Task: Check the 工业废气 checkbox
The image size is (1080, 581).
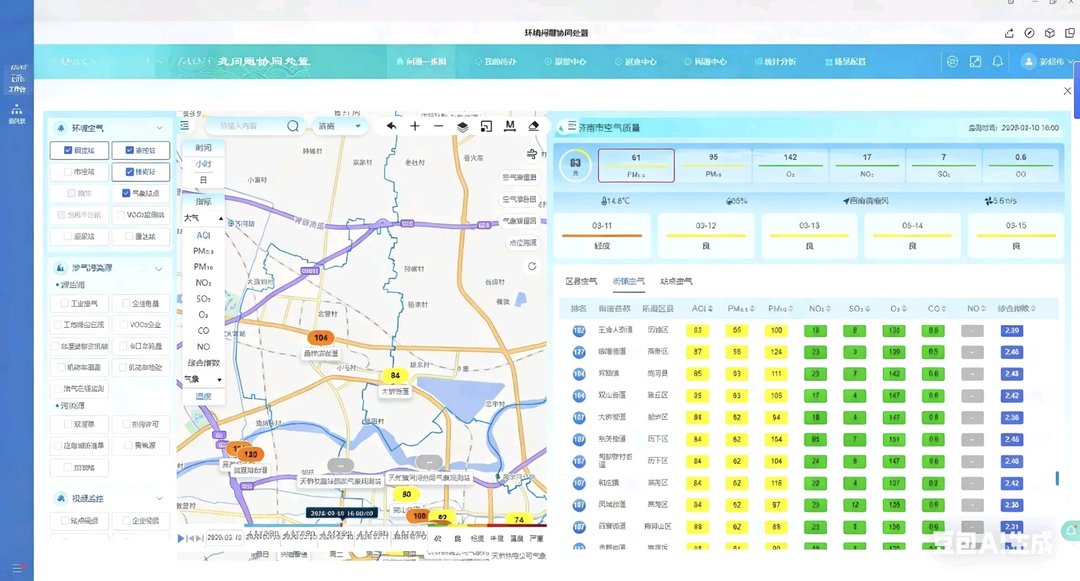Action: tap(65, 302)
